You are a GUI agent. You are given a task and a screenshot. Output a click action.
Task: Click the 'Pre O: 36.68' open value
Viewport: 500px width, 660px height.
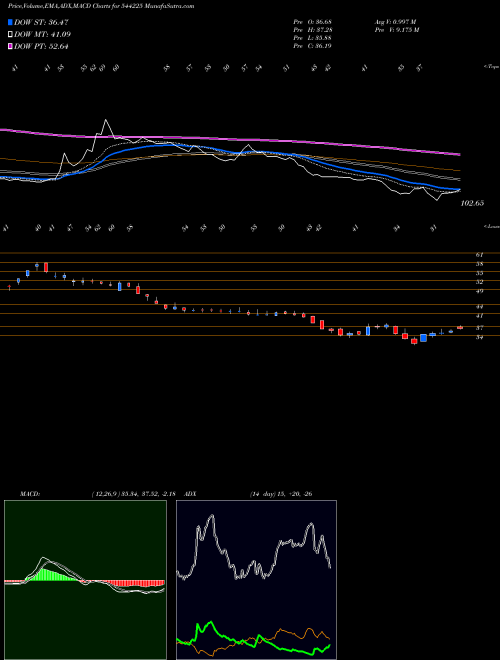pos(313,22)
